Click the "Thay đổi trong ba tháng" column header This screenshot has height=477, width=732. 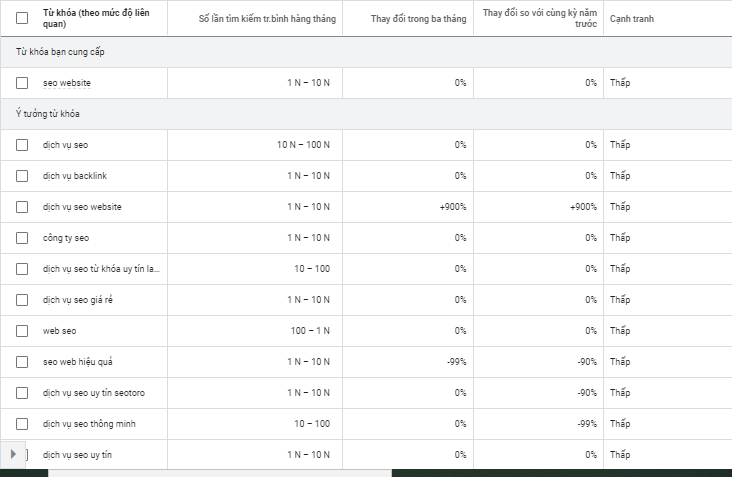pyautogui.click(x=418, y=18)
